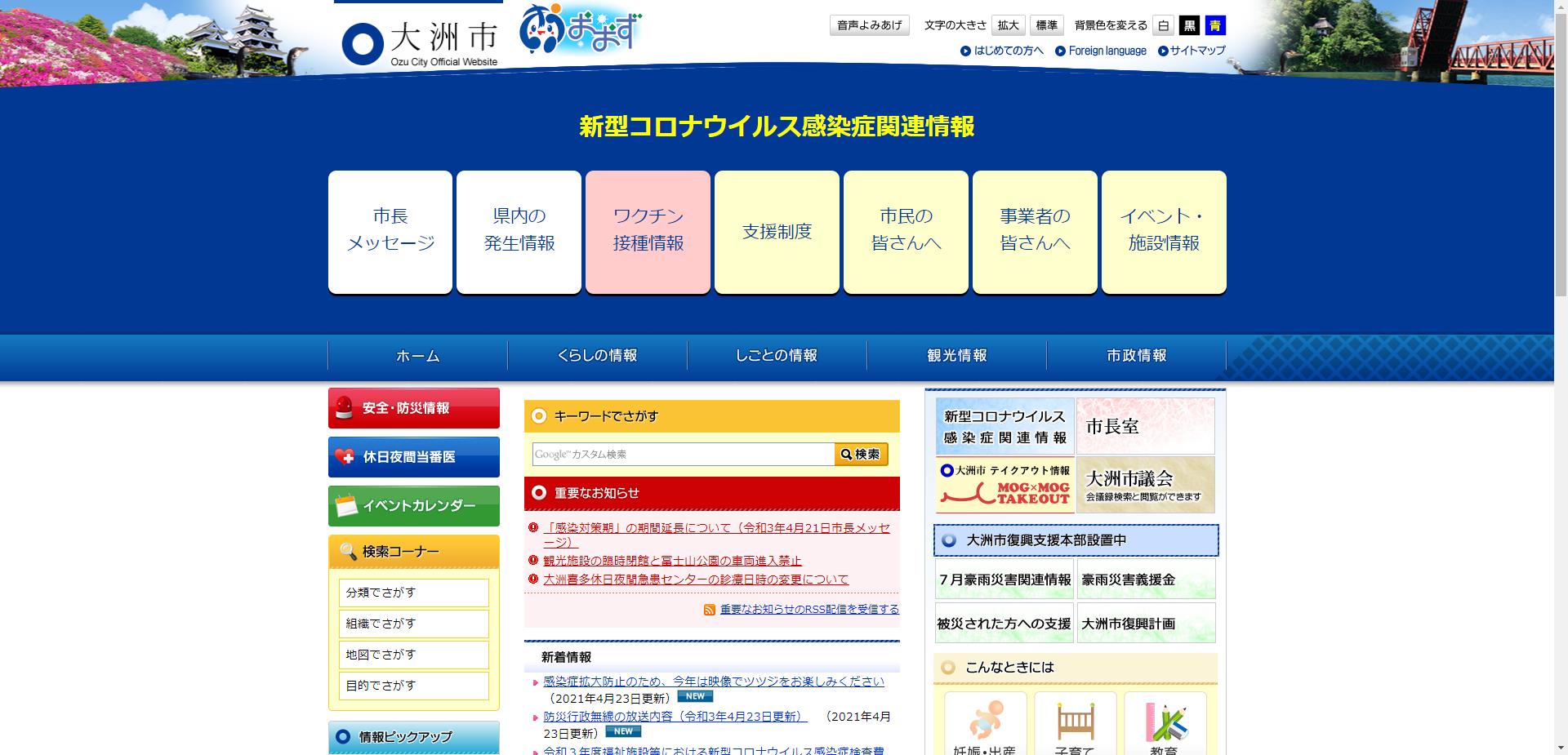The height and width of the screenshot is (755, 1568).
Task: Select the 妊娠・出産 baby icon
Action: [986, 722]
